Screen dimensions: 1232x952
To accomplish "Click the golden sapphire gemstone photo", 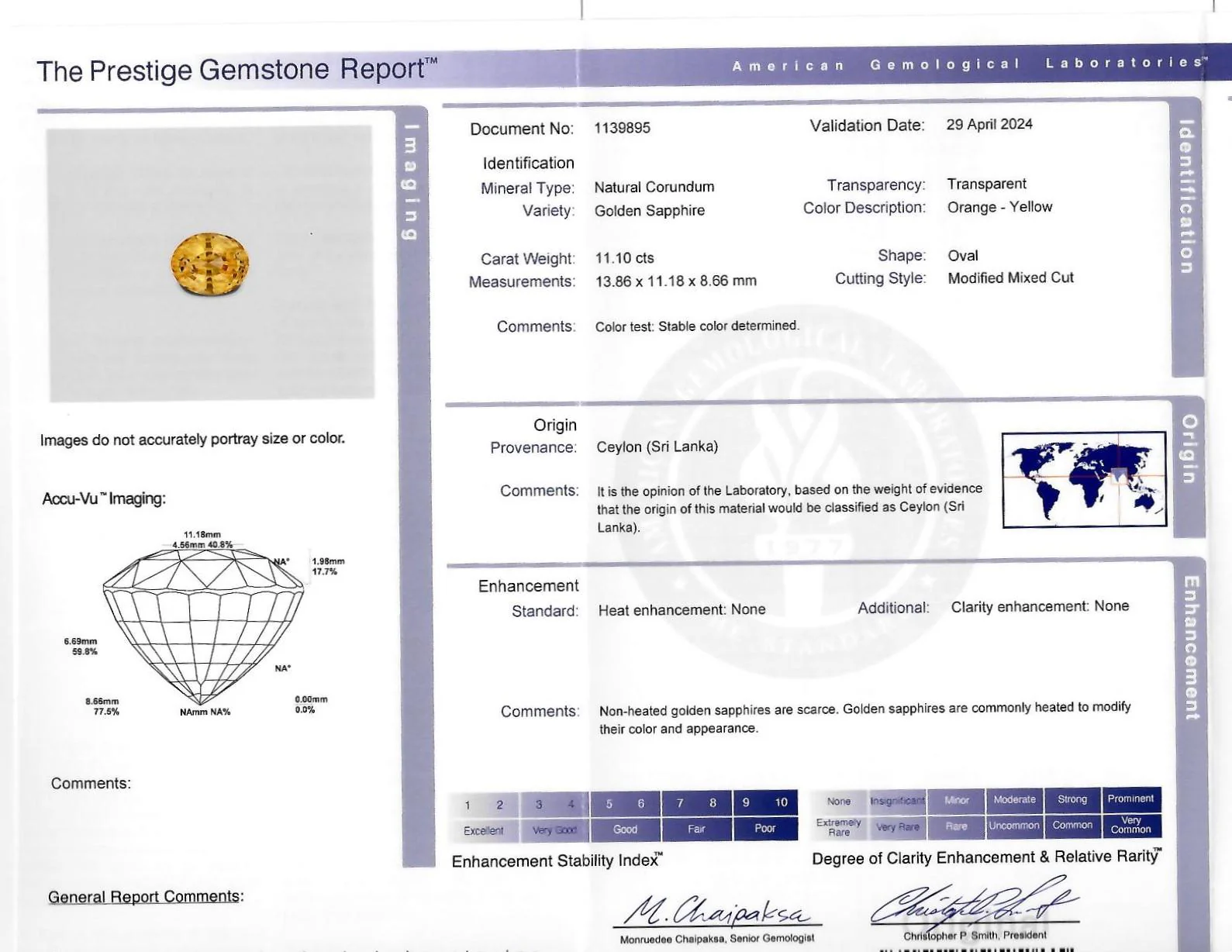I will click(x=209, y=264).
